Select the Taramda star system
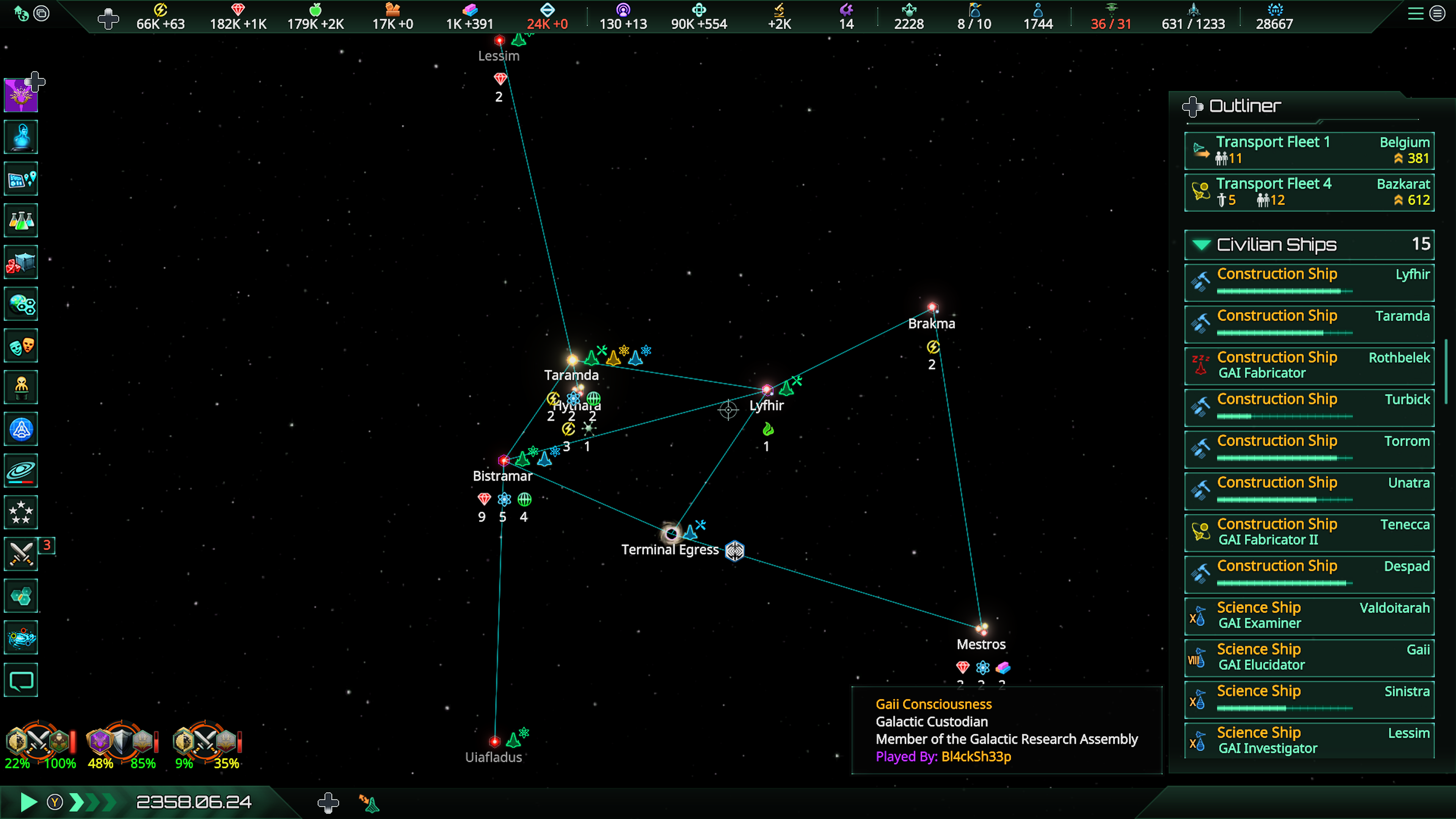 click(x=572, y=359)
